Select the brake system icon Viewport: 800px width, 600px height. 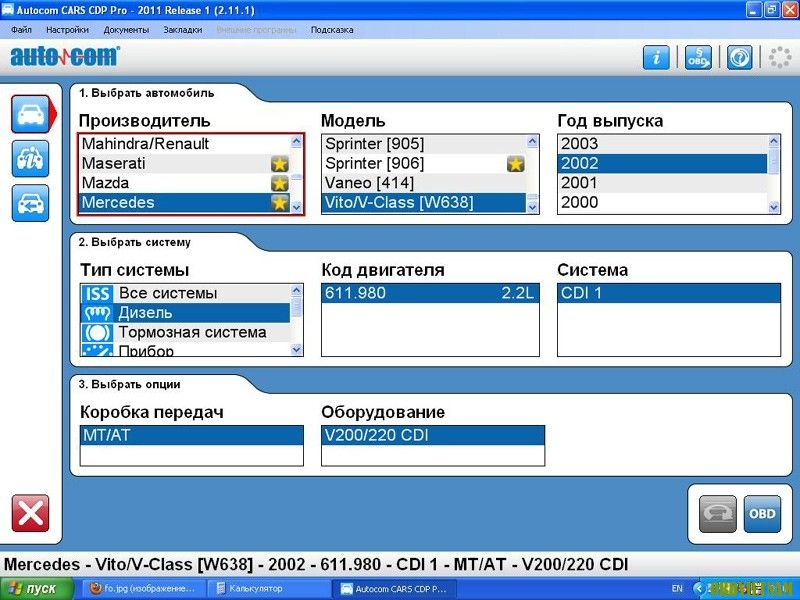pos(97,332)
